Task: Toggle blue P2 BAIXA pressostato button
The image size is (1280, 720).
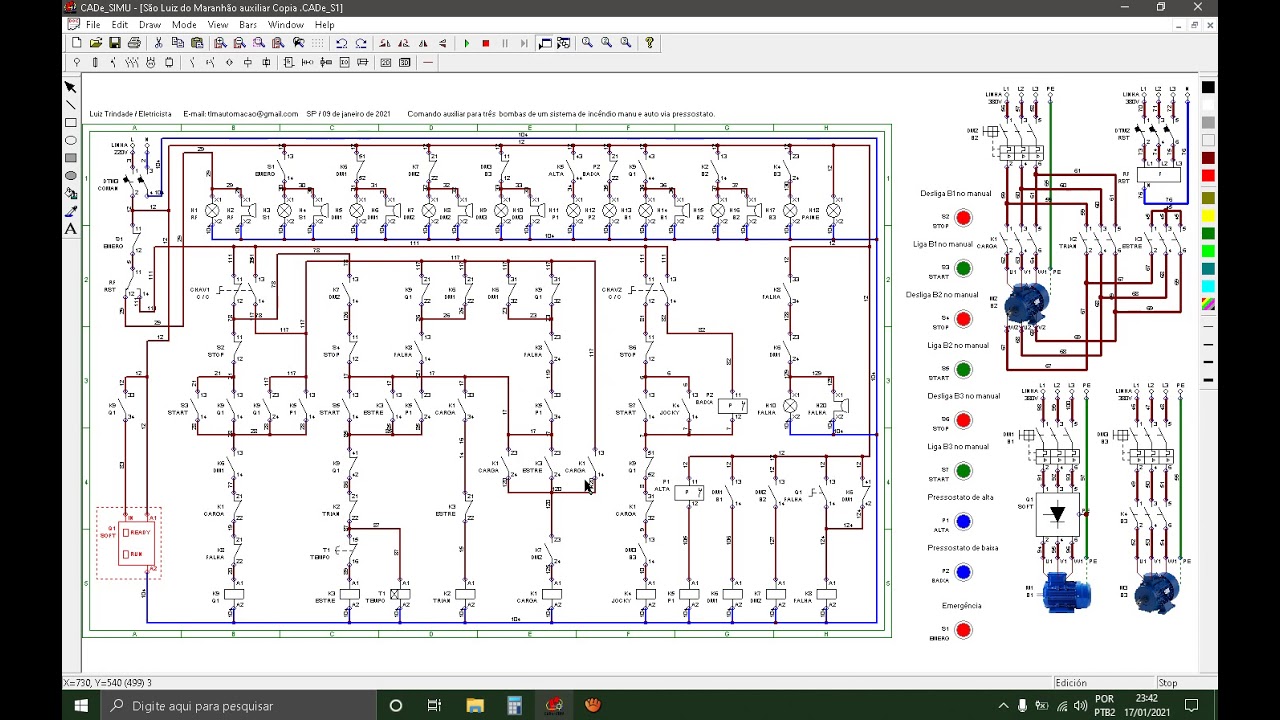Action: click(963, 572)
